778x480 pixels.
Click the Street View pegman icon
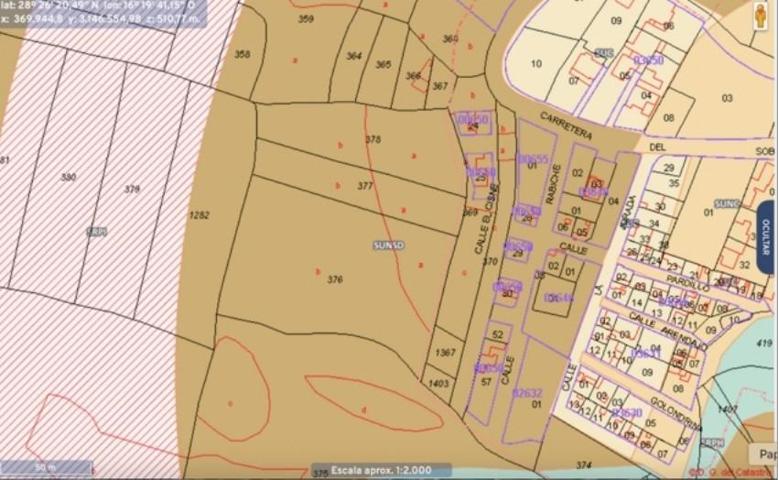[x=760, y=13]
